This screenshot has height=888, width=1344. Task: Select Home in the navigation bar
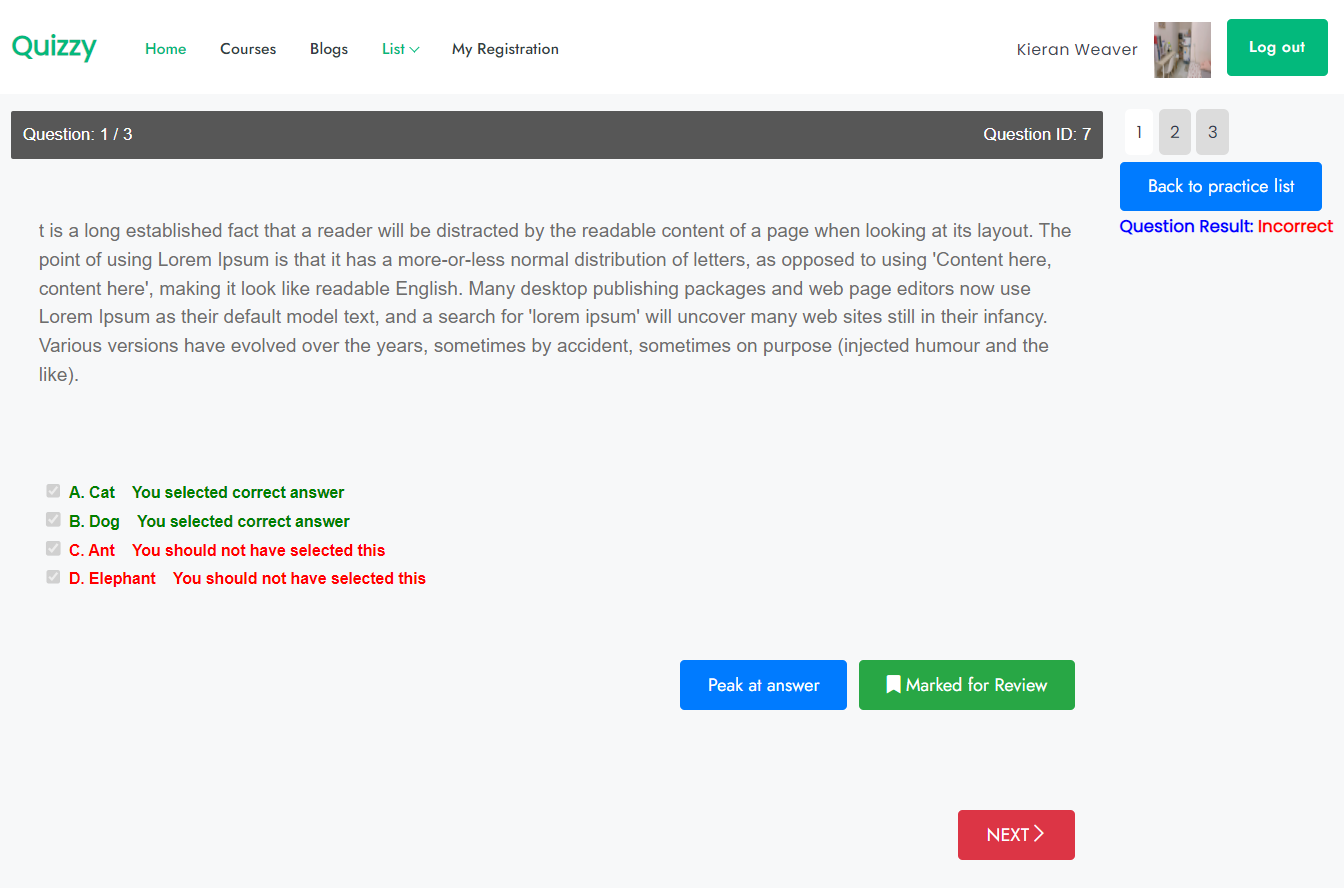[165, 49]
